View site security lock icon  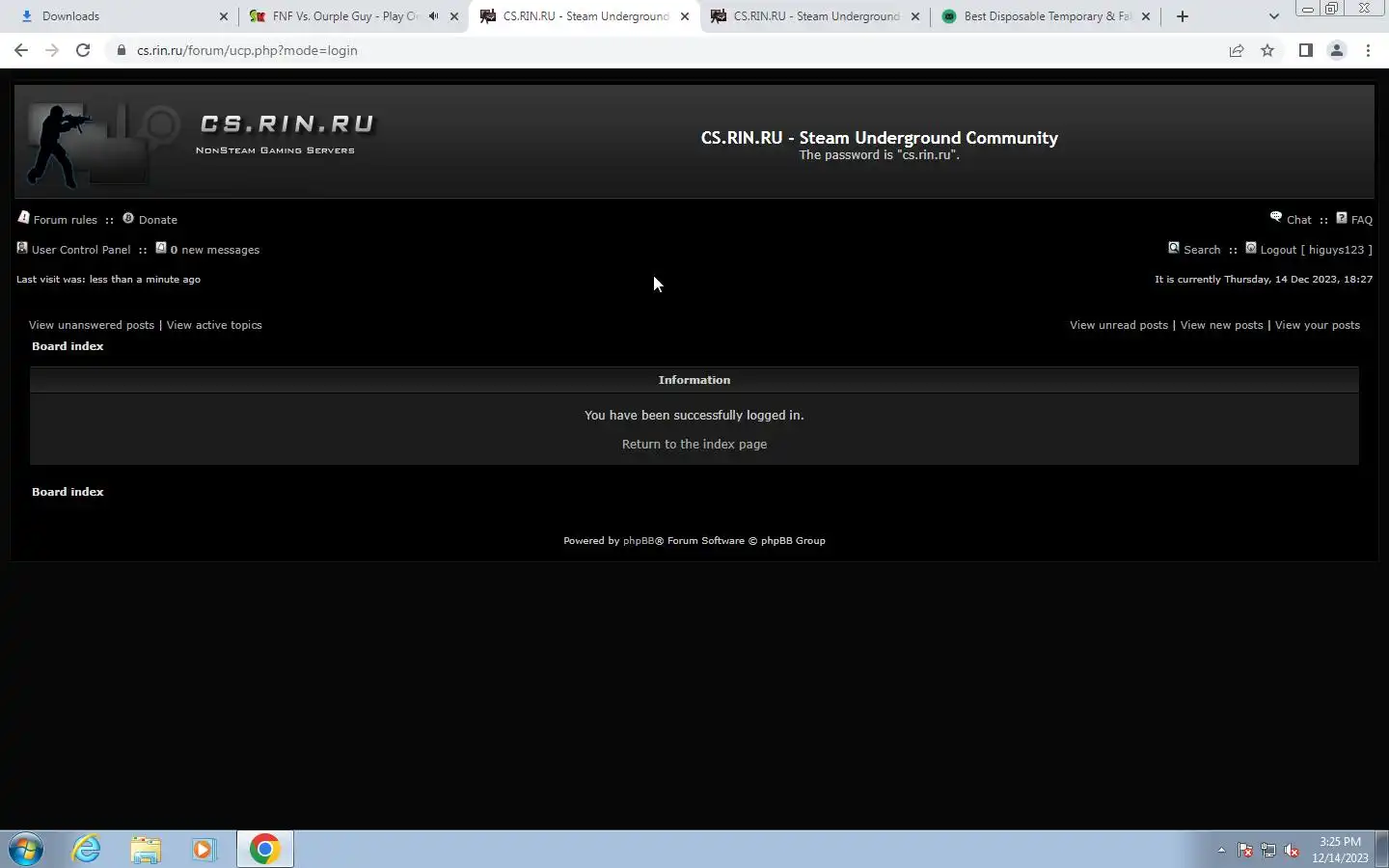tap(122, 50)
